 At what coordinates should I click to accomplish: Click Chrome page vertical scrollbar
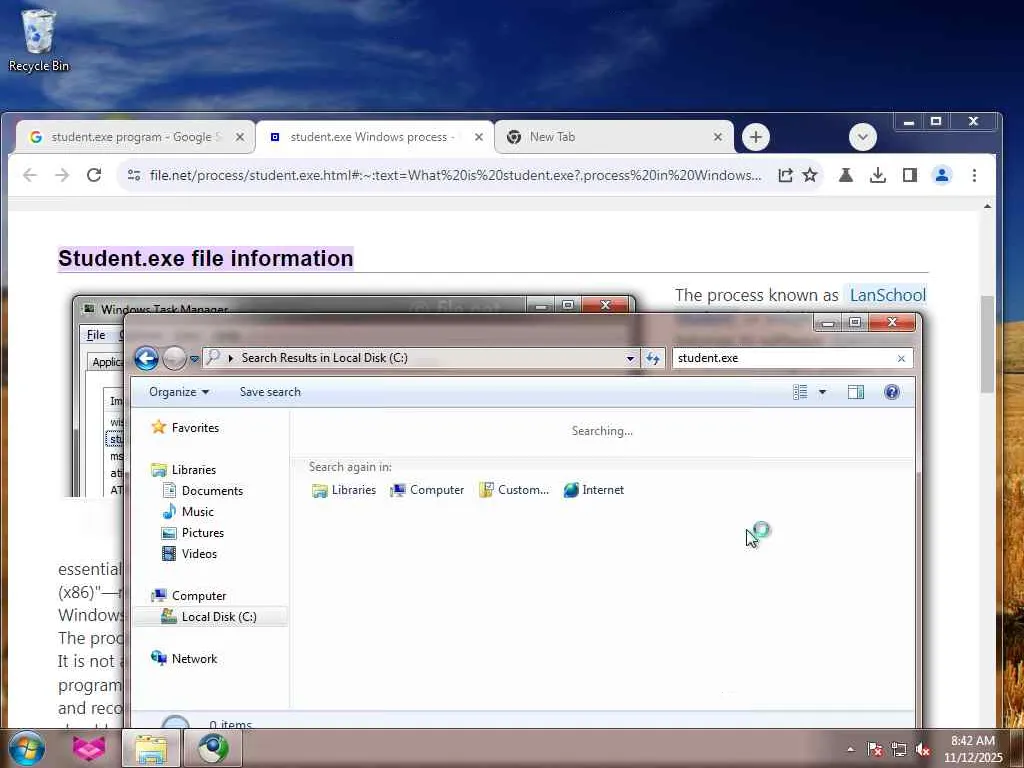point(987,344)
